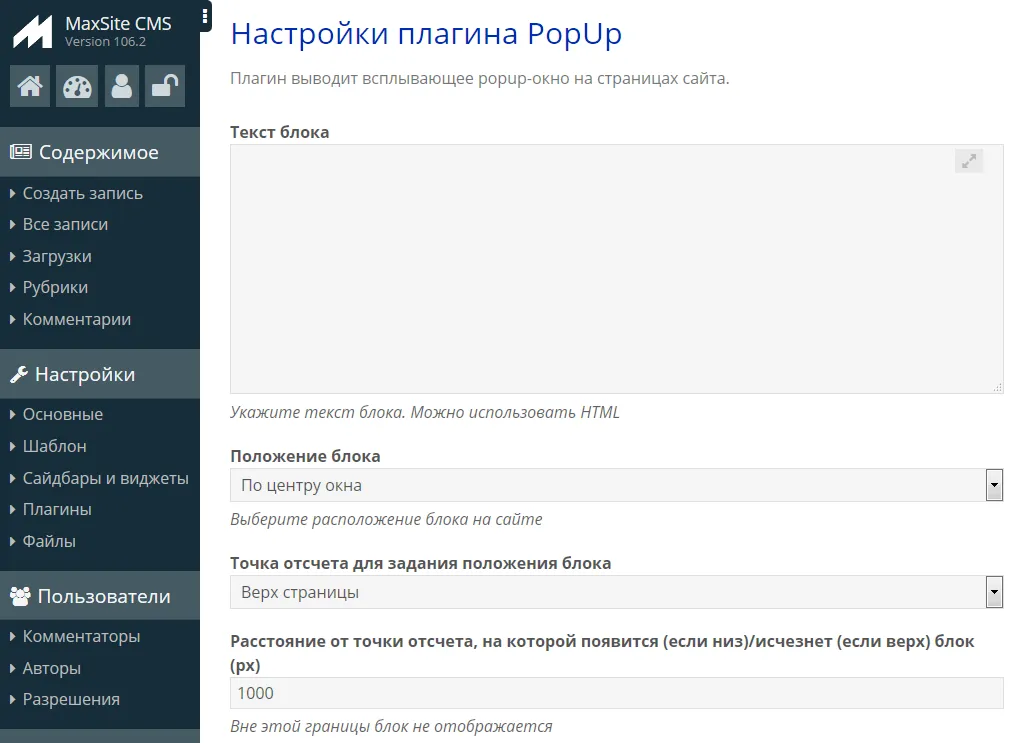Open the dashboard gauge icon
The height and width of the screenshot is (743, 1024).
(77, 87)
